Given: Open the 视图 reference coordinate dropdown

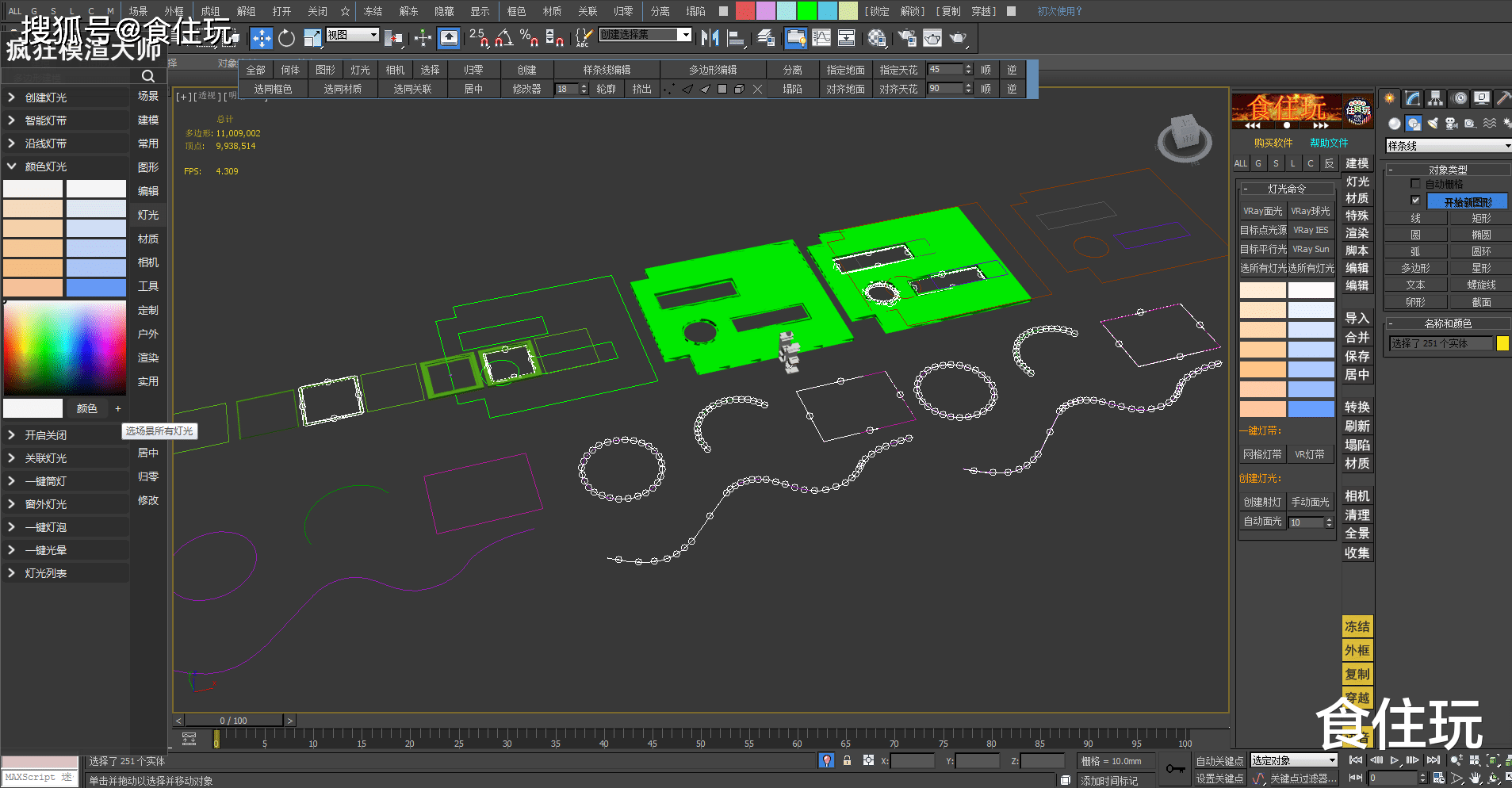Looking at the screenshot, I should tap(353, 35).
